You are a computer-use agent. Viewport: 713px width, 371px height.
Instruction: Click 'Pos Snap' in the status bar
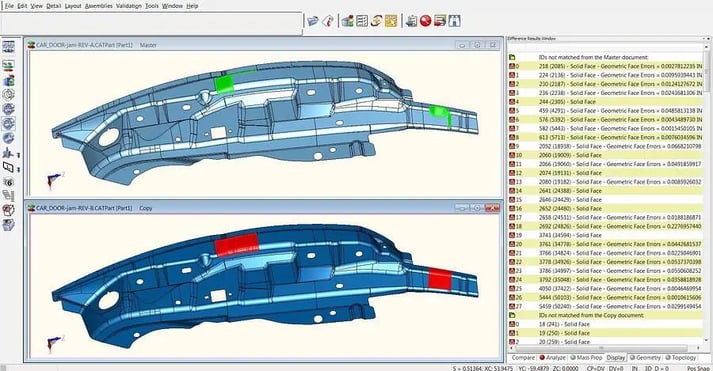tap(698, 368)
